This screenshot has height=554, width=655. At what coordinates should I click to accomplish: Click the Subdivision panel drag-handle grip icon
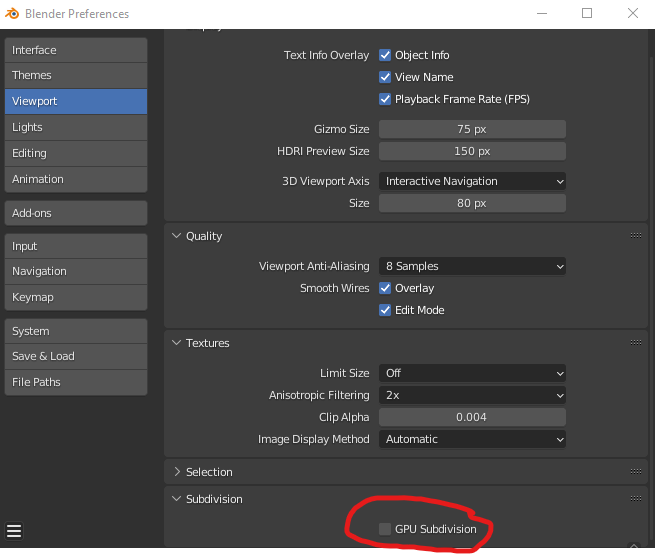pos(635,499)
